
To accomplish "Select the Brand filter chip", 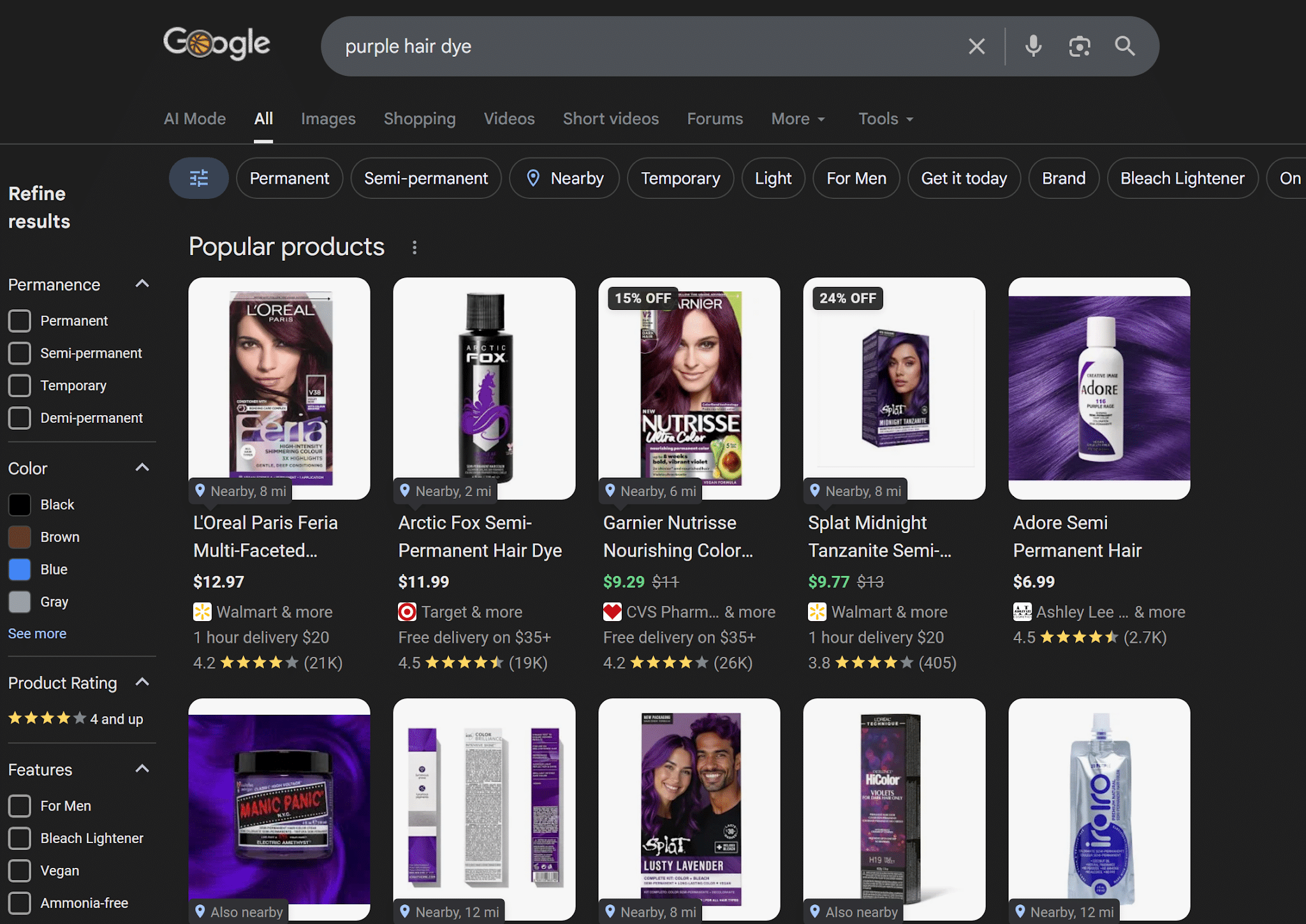I will (1064, 178).
